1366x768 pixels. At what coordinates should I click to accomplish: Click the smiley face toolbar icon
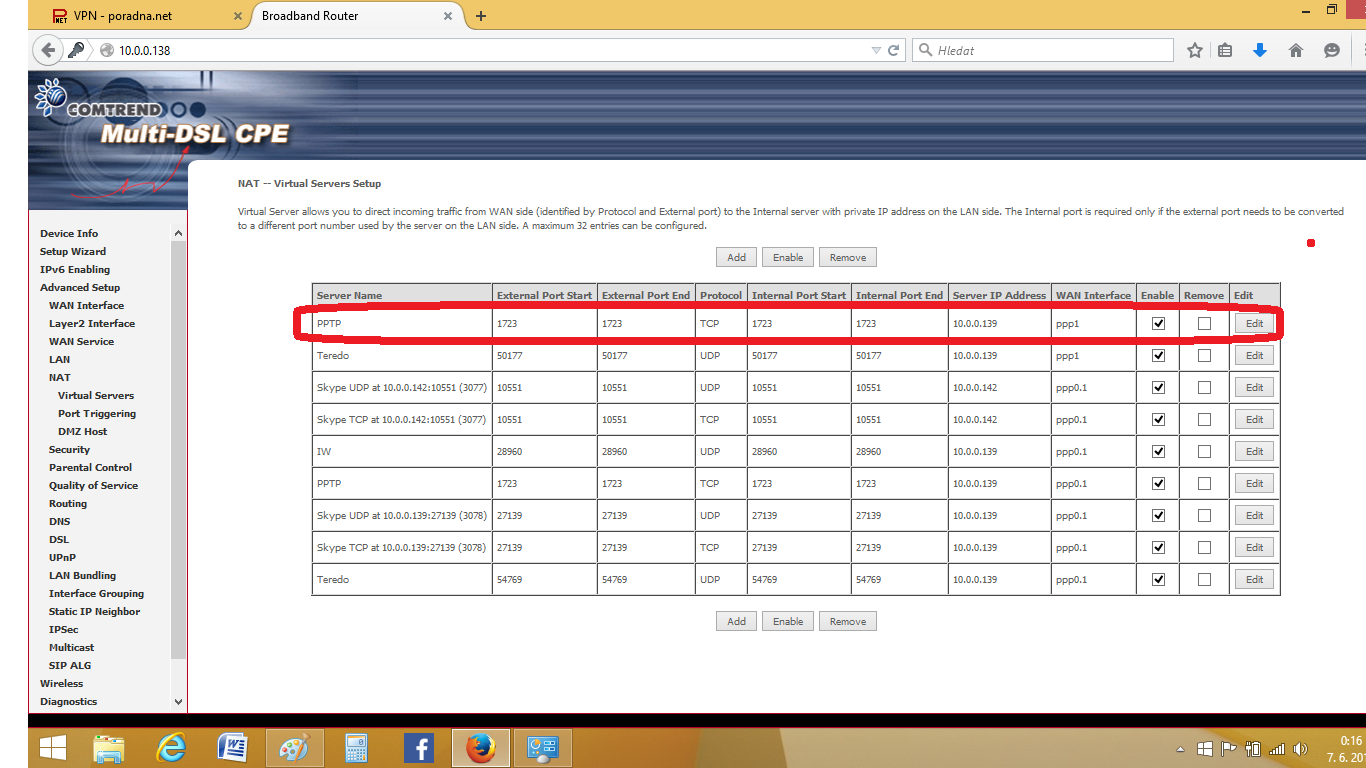click(x=1331, y=50)
